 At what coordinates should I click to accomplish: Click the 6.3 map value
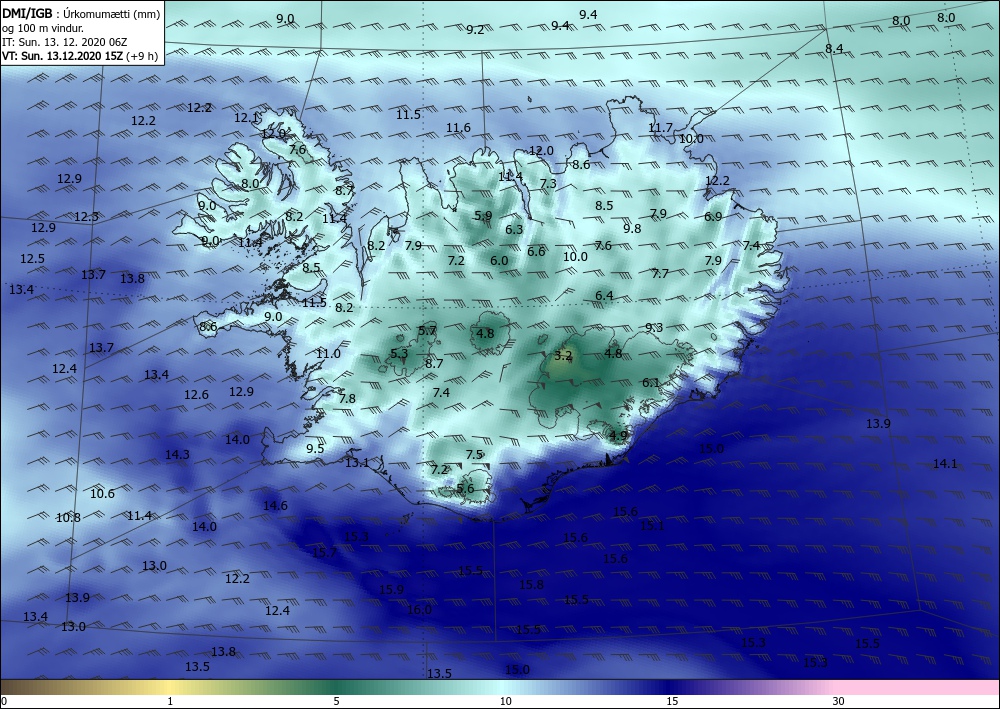click(514, 230)
